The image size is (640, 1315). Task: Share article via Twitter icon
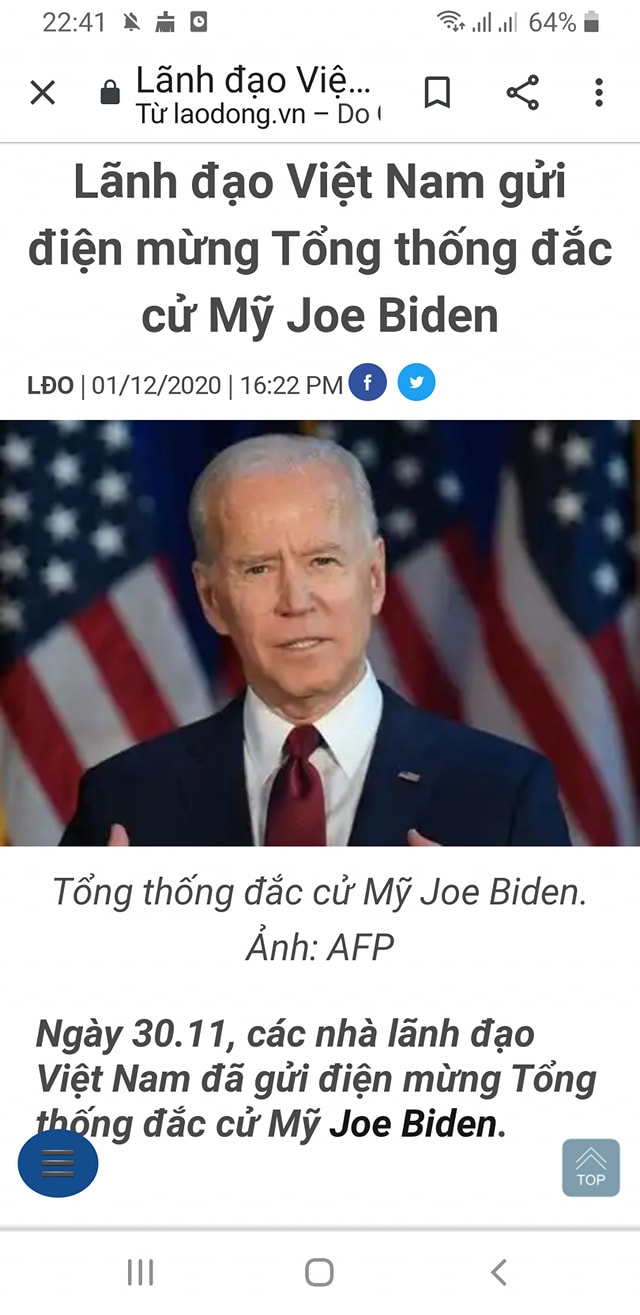pyautogui.click(x=416, y=384)
